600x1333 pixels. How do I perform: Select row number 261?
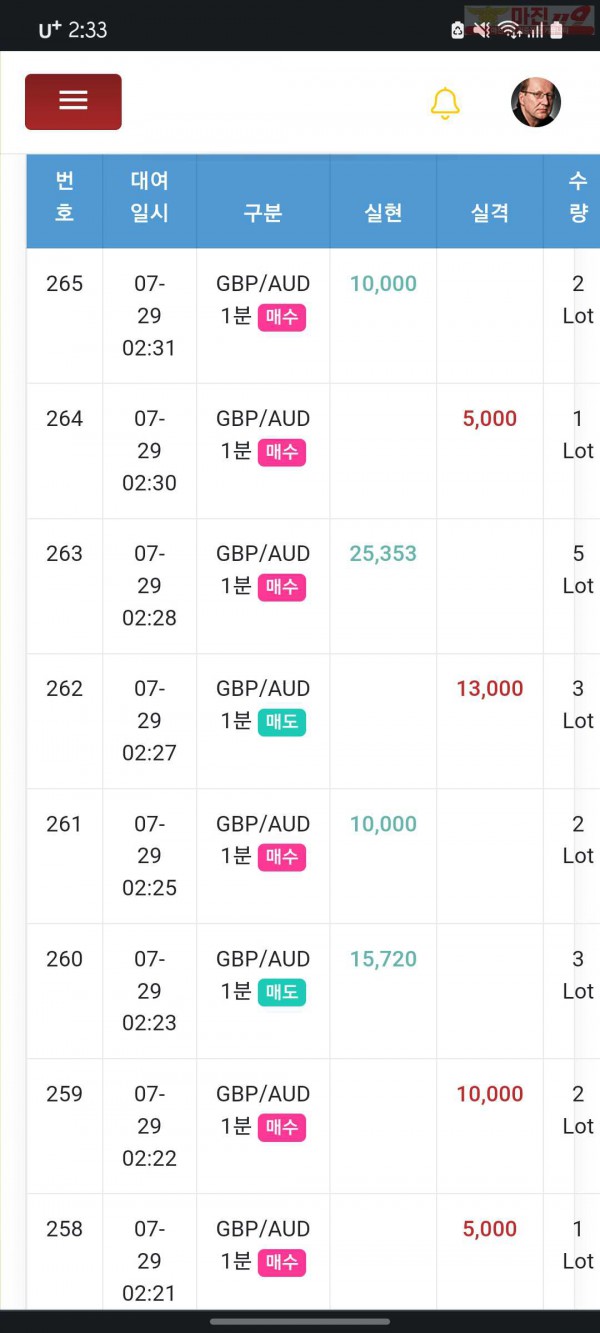click(x=64, y=824)
